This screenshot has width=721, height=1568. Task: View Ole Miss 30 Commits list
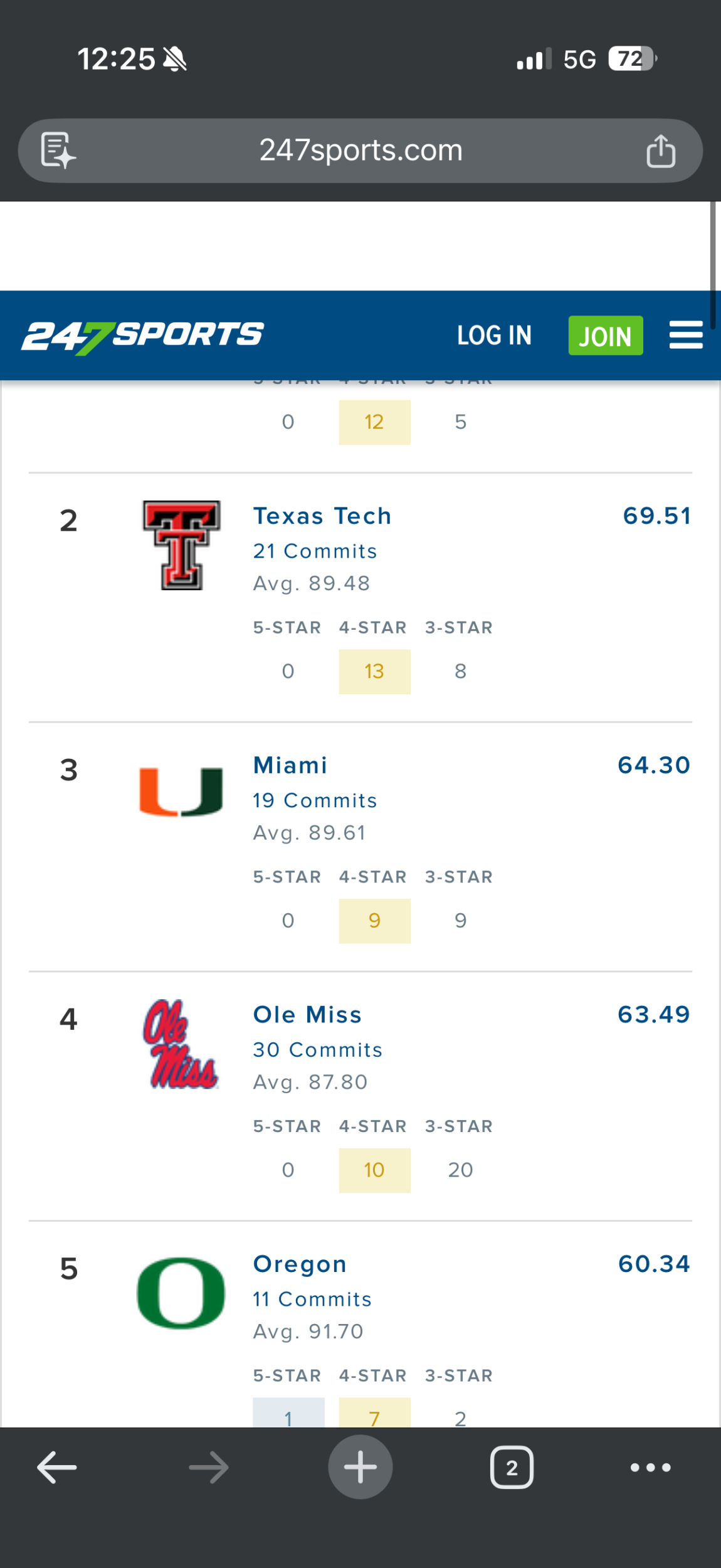point(317,1050)
